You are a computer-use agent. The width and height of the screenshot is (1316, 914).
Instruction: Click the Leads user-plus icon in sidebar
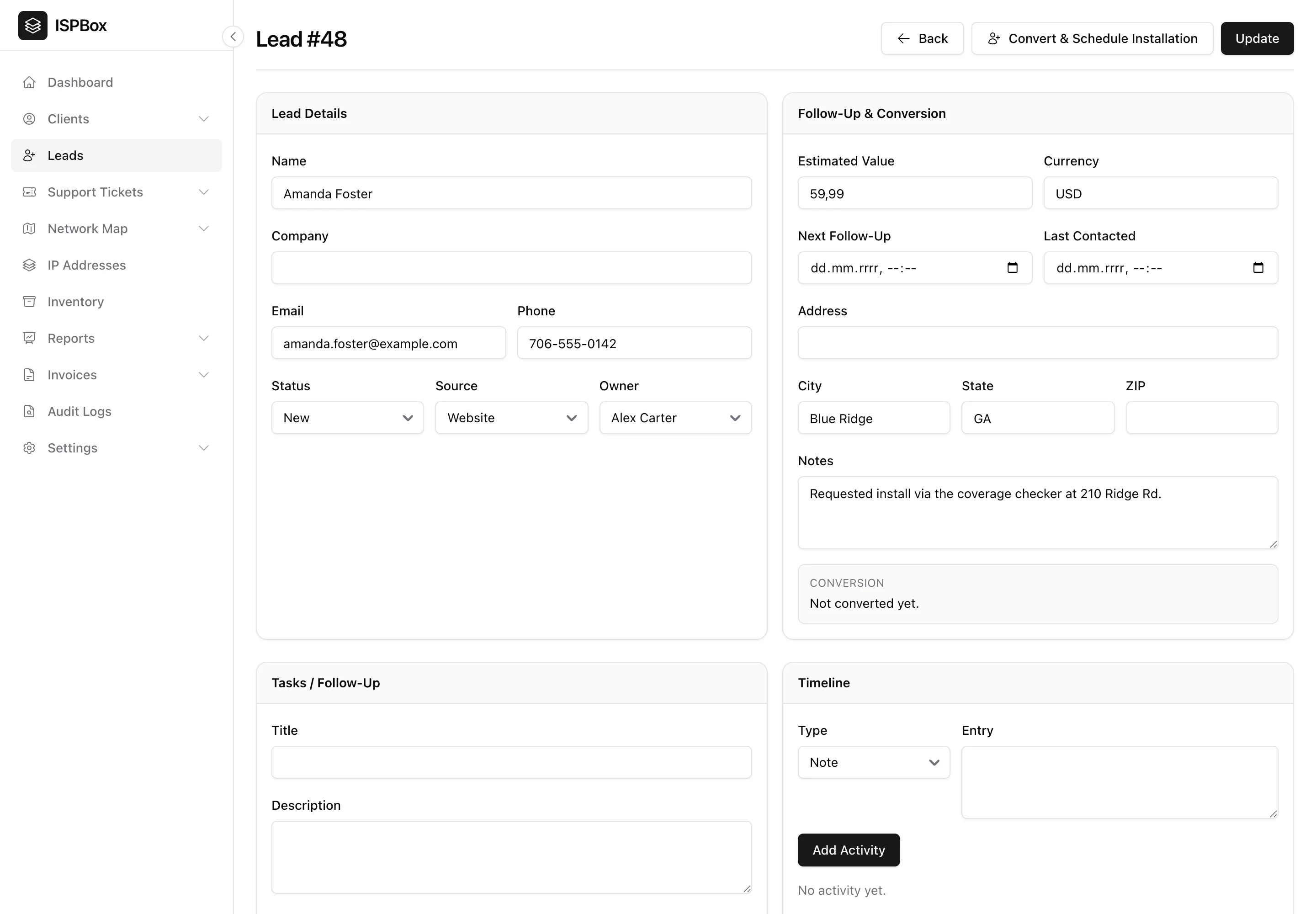[x=29, y=156]
